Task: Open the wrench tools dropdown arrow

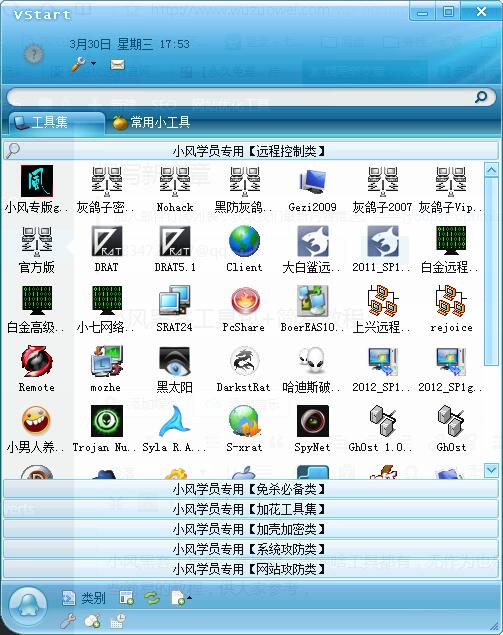Action: (94, 64)
